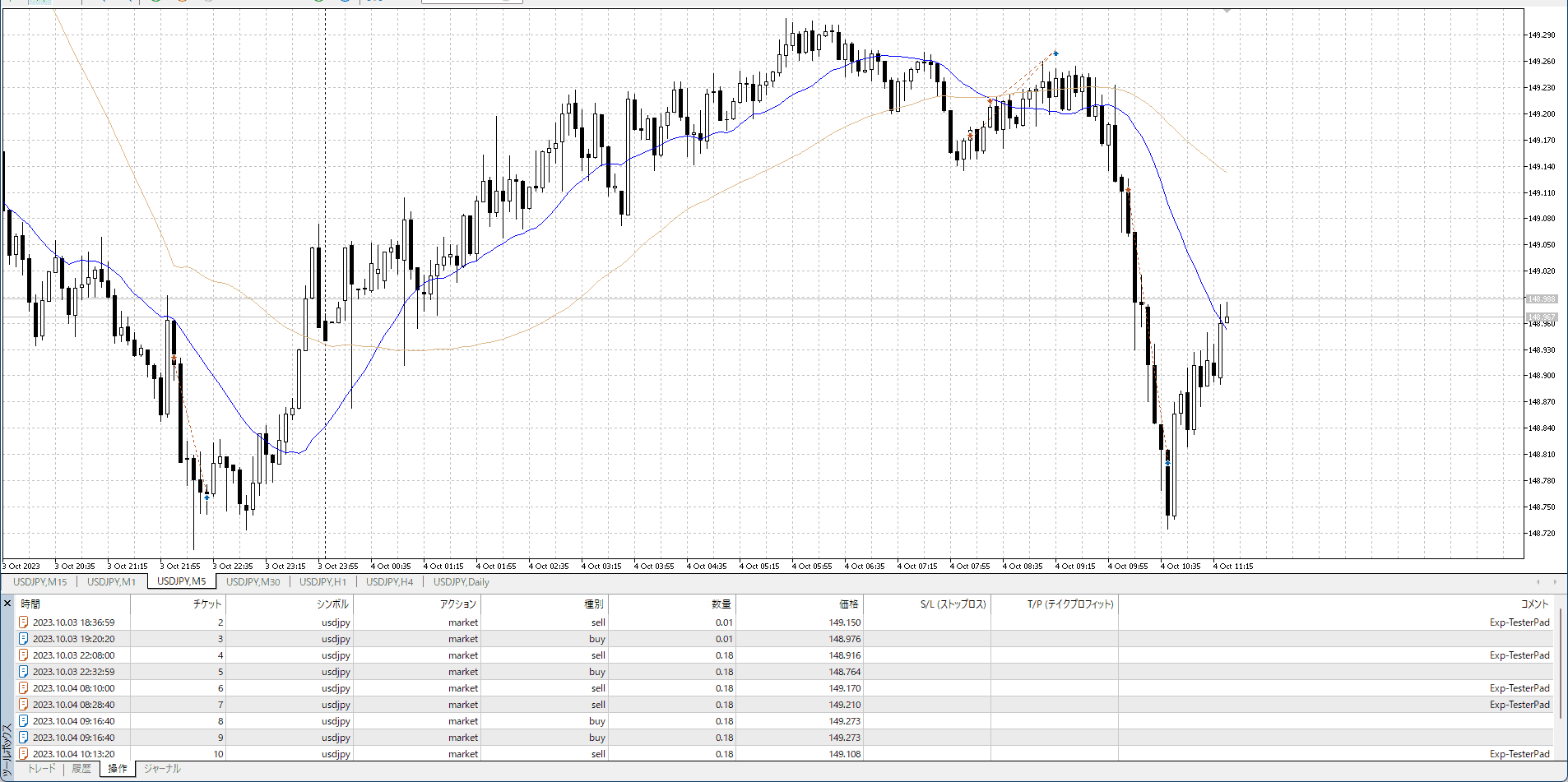
Task: Switch to the ジャーナル tab
Action: 162,769
